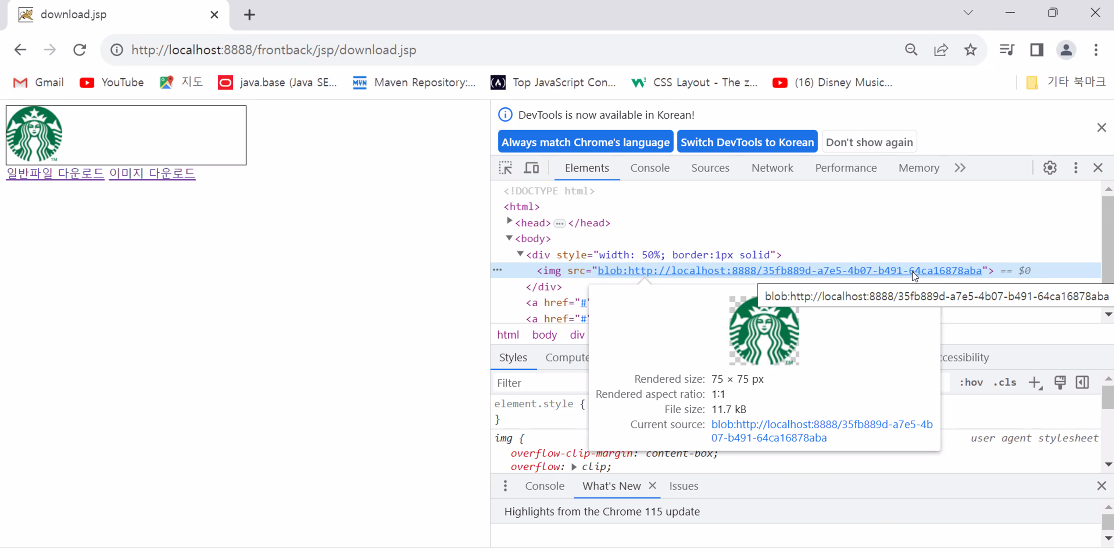1114x551 pixels.
Task: Click Current source blob link in popup
Action: click(822, 431)
